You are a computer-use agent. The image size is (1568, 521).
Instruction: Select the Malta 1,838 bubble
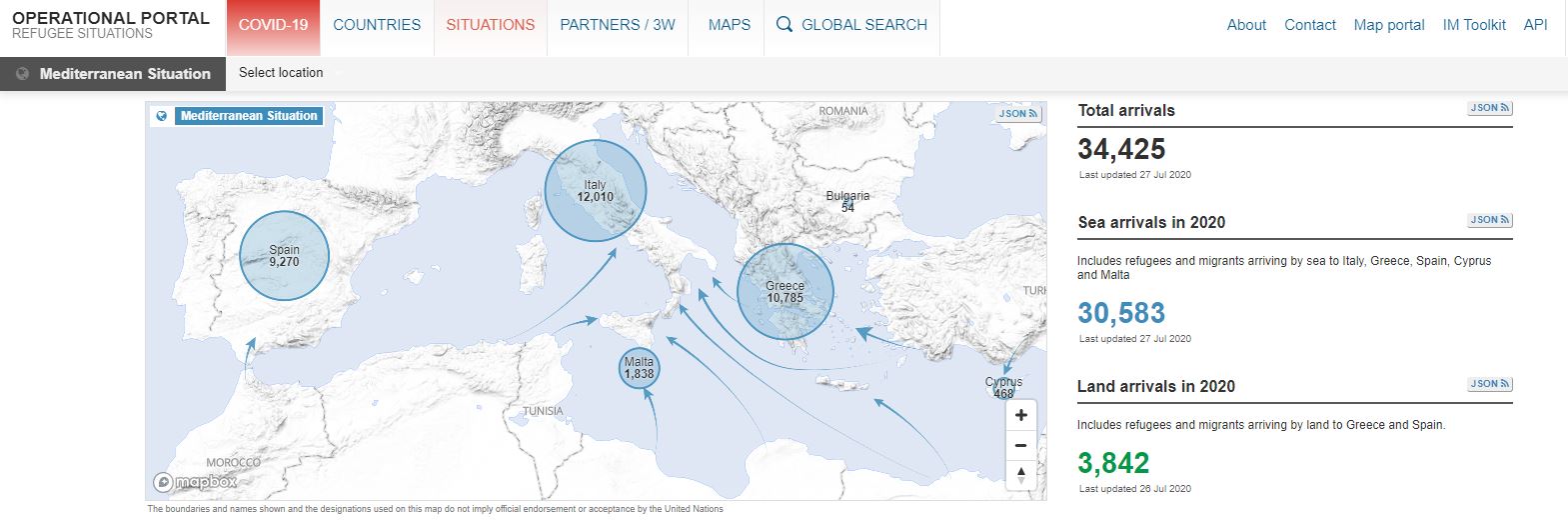[640, 369]
